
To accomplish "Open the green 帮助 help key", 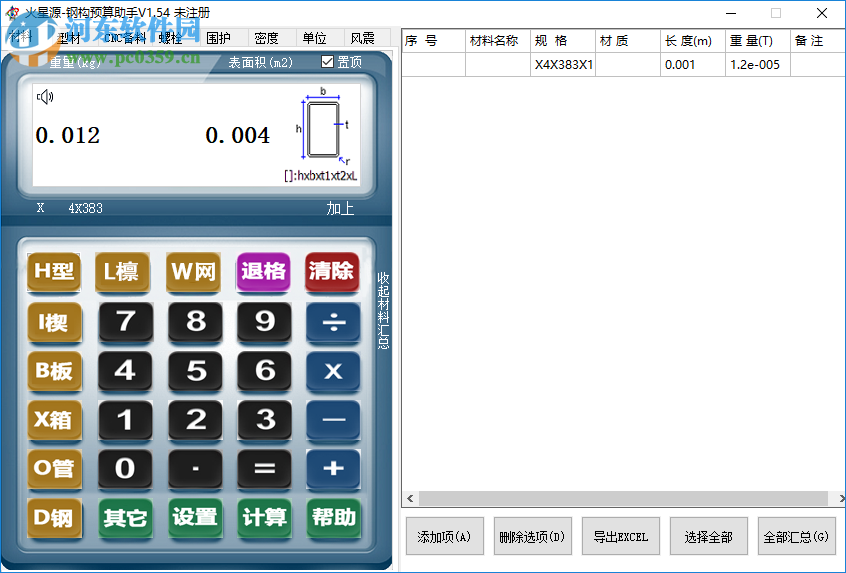I will 333,518.
